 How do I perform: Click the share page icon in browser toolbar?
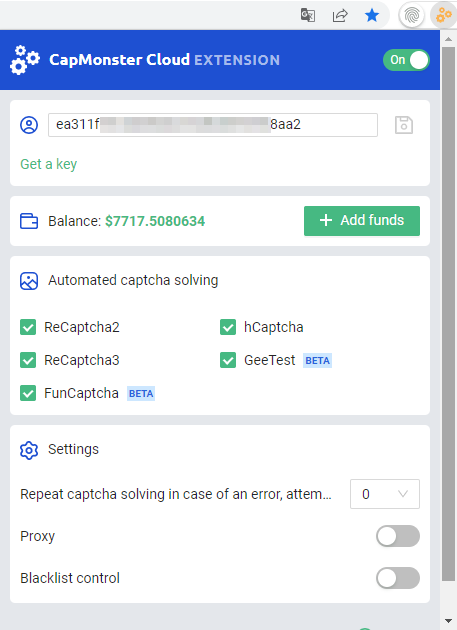coord(340,16)
